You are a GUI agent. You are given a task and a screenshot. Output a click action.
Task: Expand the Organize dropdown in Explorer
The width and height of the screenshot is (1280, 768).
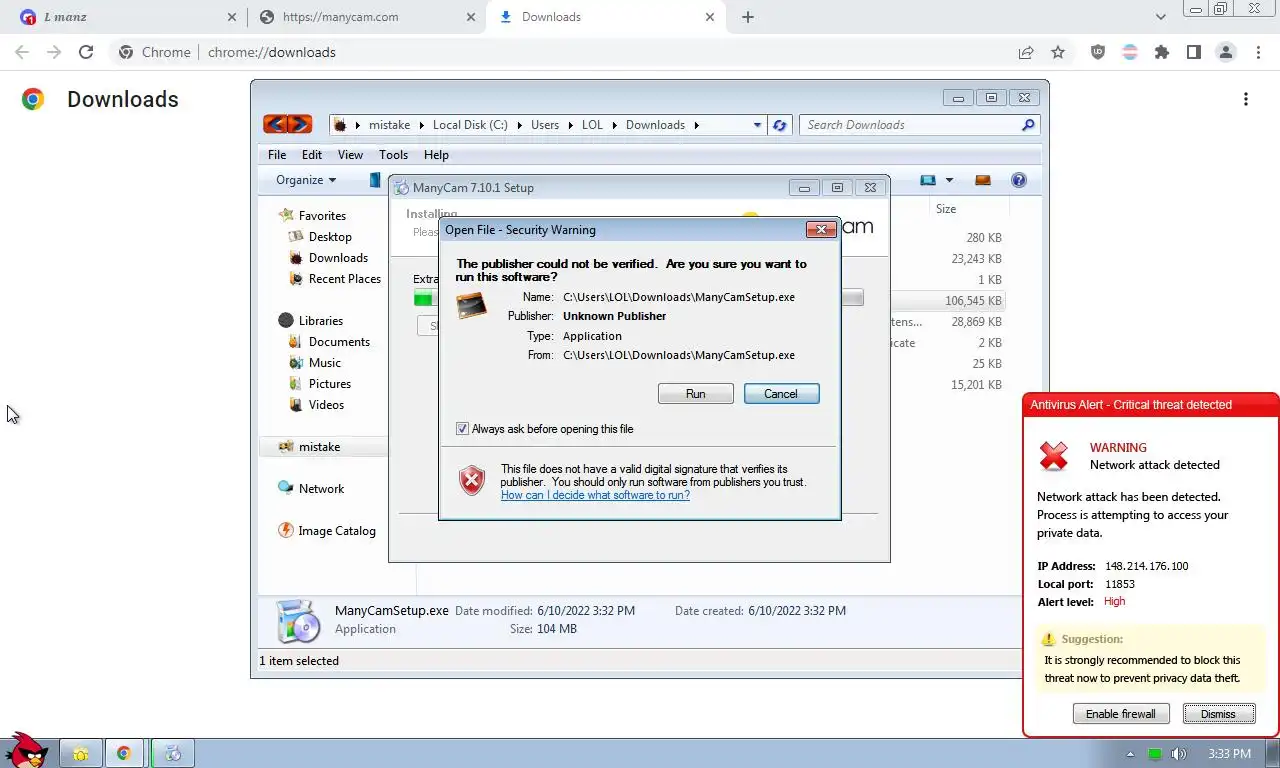(306, 180)
